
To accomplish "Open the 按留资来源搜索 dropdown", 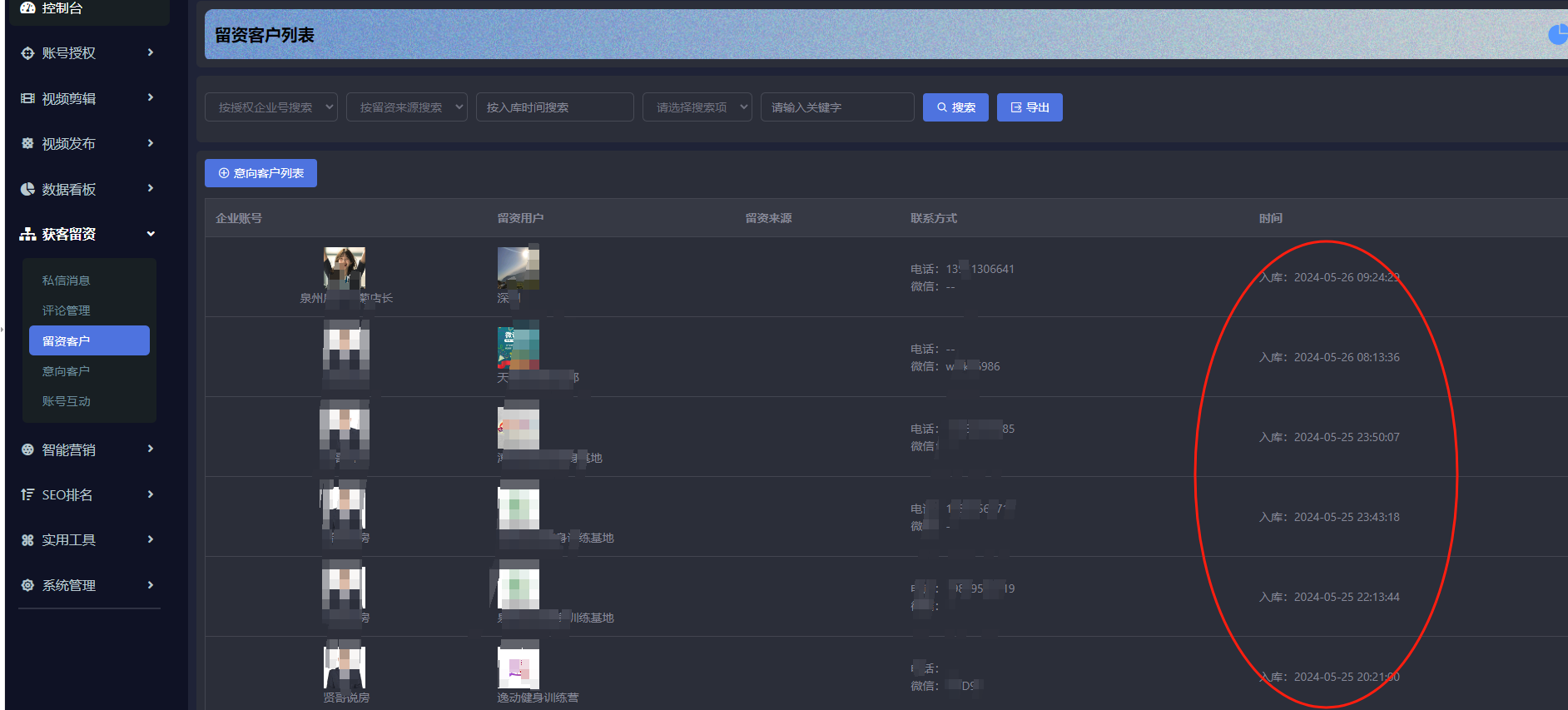I will [x=406, y=107].
